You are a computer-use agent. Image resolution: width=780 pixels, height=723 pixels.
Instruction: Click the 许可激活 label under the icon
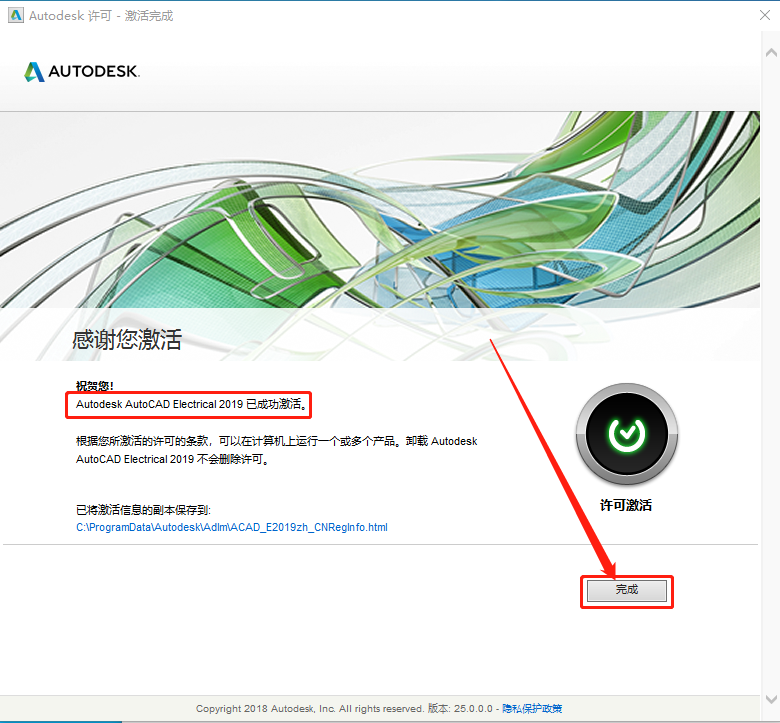pos(626,506)
